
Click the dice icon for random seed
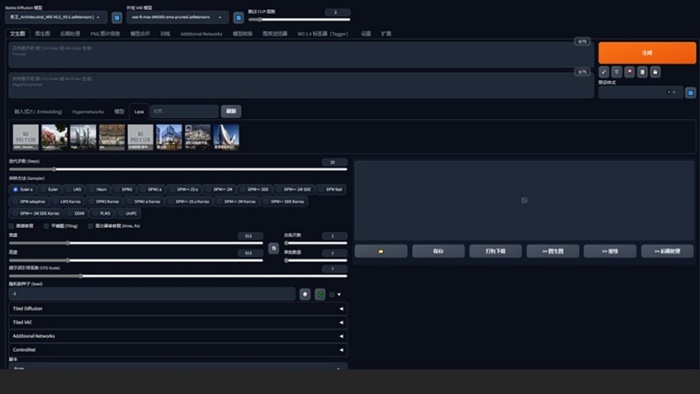(305, 294)
